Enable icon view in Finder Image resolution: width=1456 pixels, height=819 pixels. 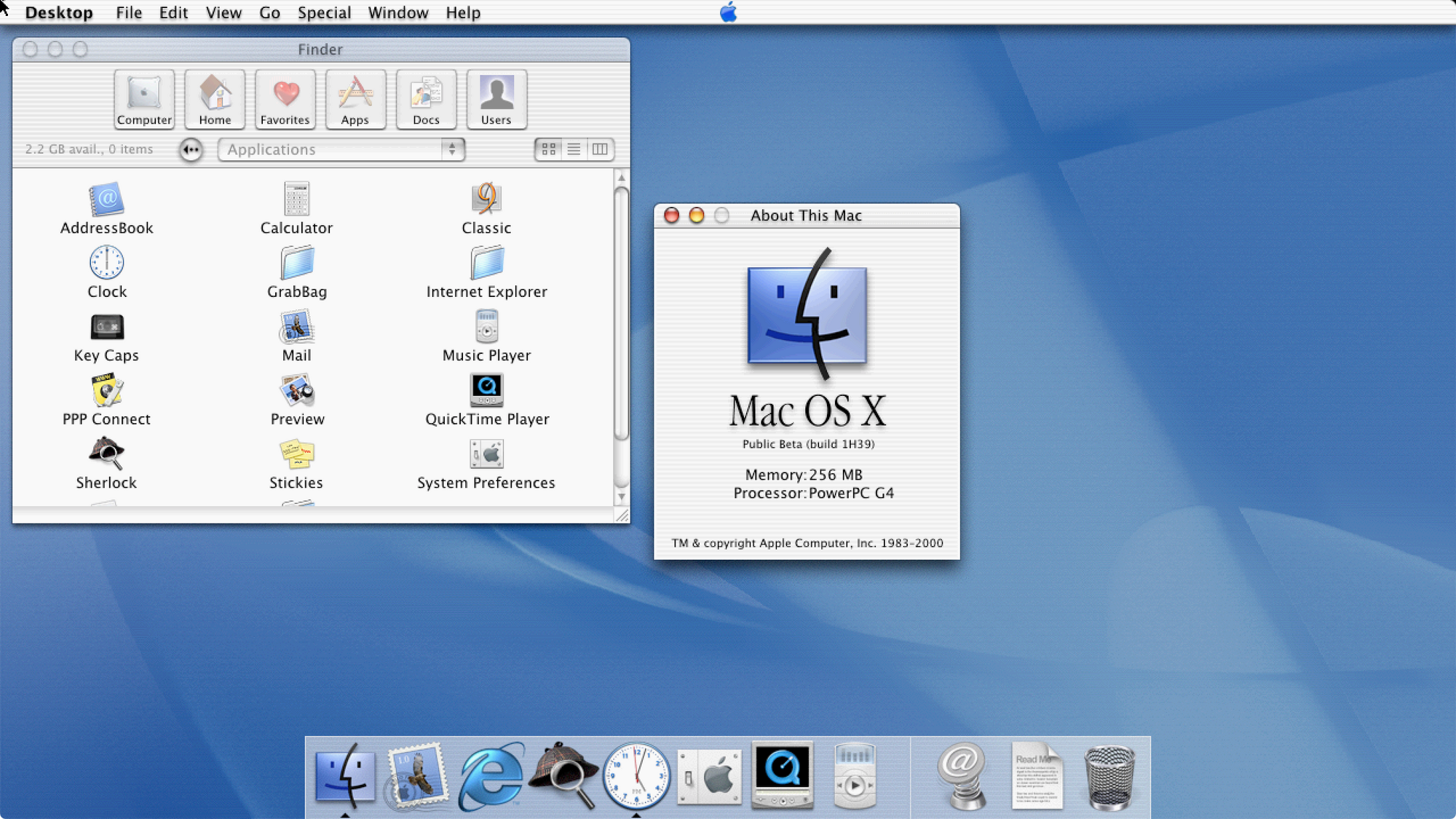(549, 149)
